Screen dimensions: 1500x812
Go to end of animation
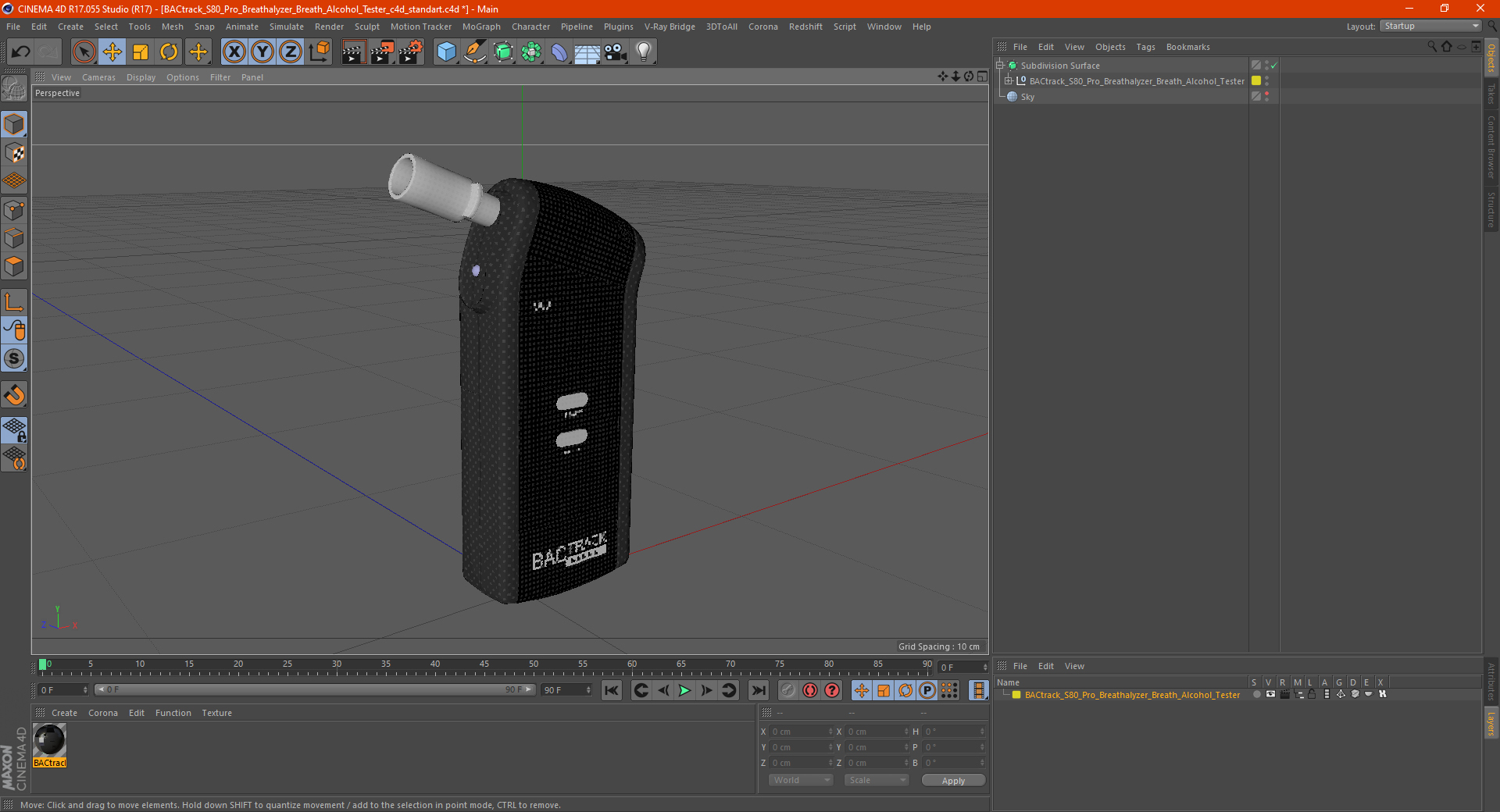[758, 690]
